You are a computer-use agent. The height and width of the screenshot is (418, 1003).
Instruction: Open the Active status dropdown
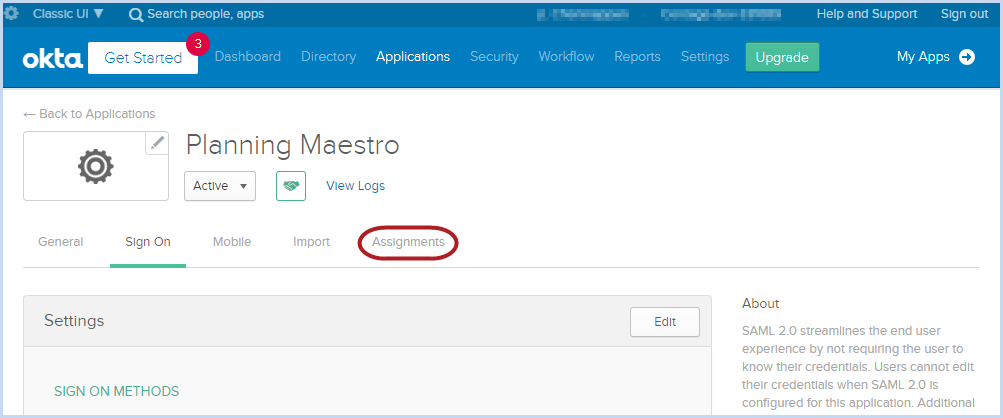pos(219,186)
